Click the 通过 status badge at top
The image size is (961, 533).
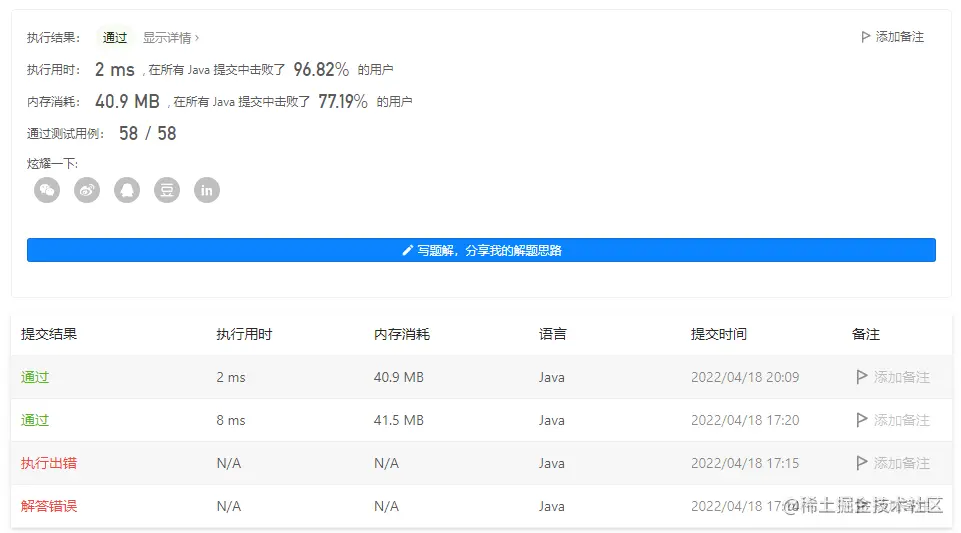(x=115, y=38)
